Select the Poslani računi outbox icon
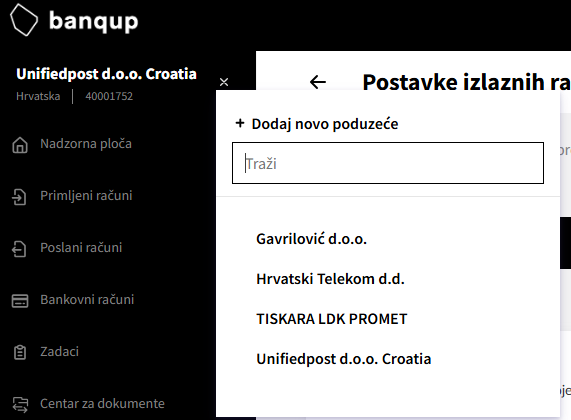The width and height of the screenshot is (571, 420). [19, 249]
